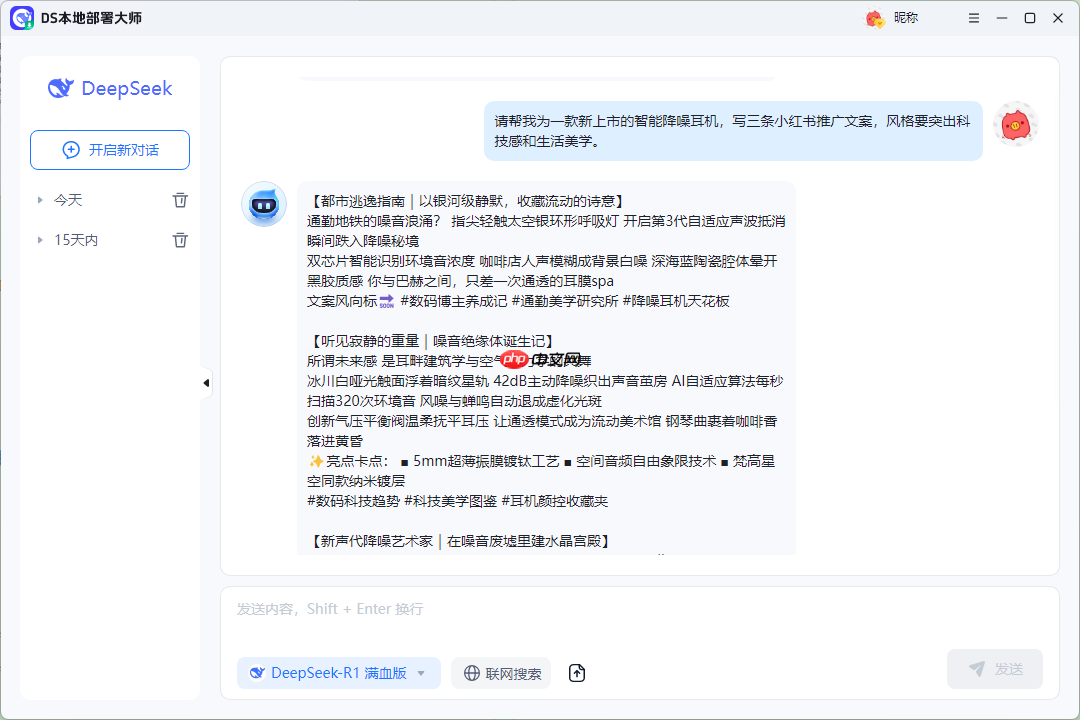Click the send paper-plane icon in 发送 button
Screen dimensions: 1080x720
(975, 669)
